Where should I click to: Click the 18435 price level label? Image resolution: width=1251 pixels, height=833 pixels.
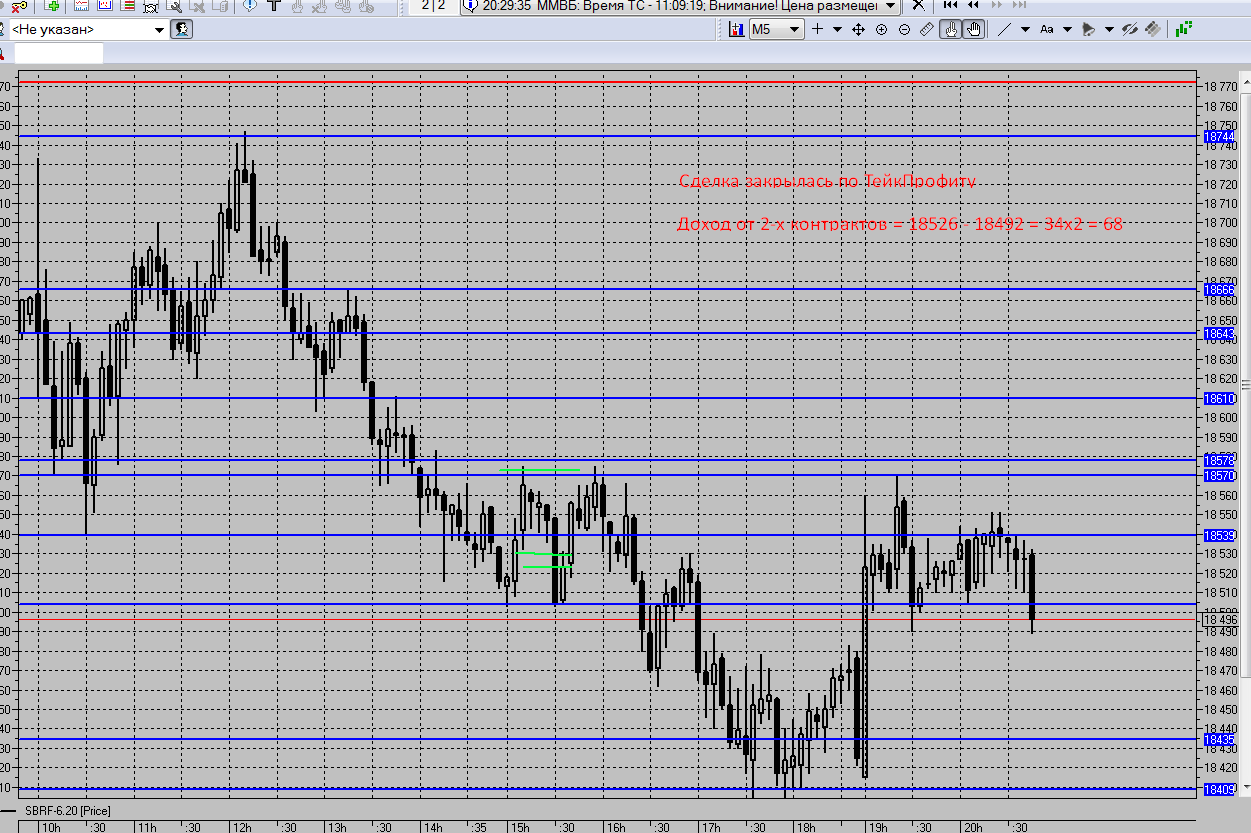(x=1219, y=740)
